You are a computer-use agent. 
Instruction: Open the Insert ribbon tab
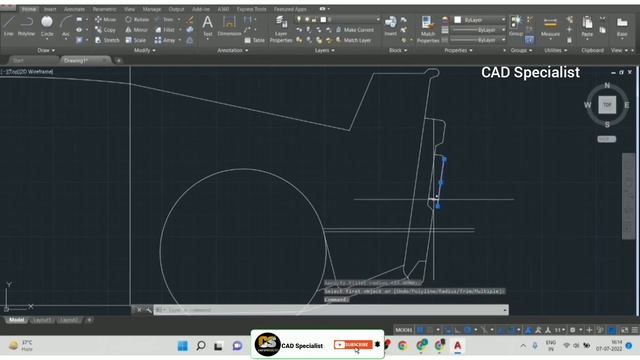pos(50,9)
